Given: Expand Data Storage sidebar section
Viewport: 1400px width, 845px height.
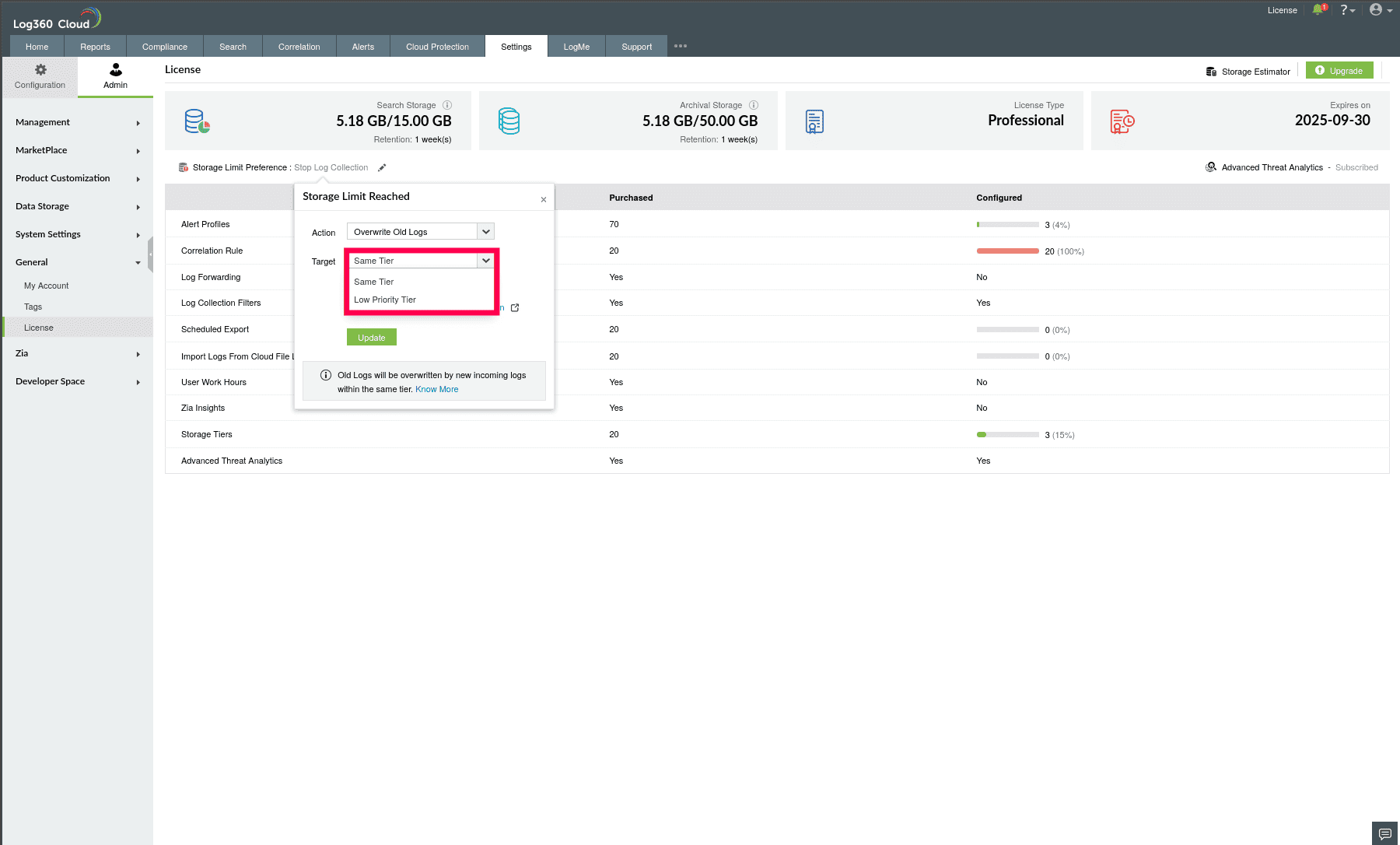Looking at the screenshot, I should coord(78,206).
